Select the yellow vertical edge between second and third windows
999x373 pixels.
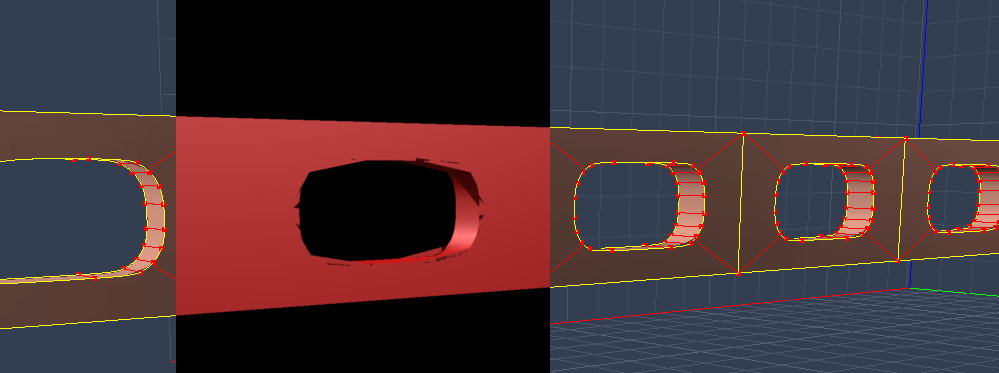tap(902, 199)
